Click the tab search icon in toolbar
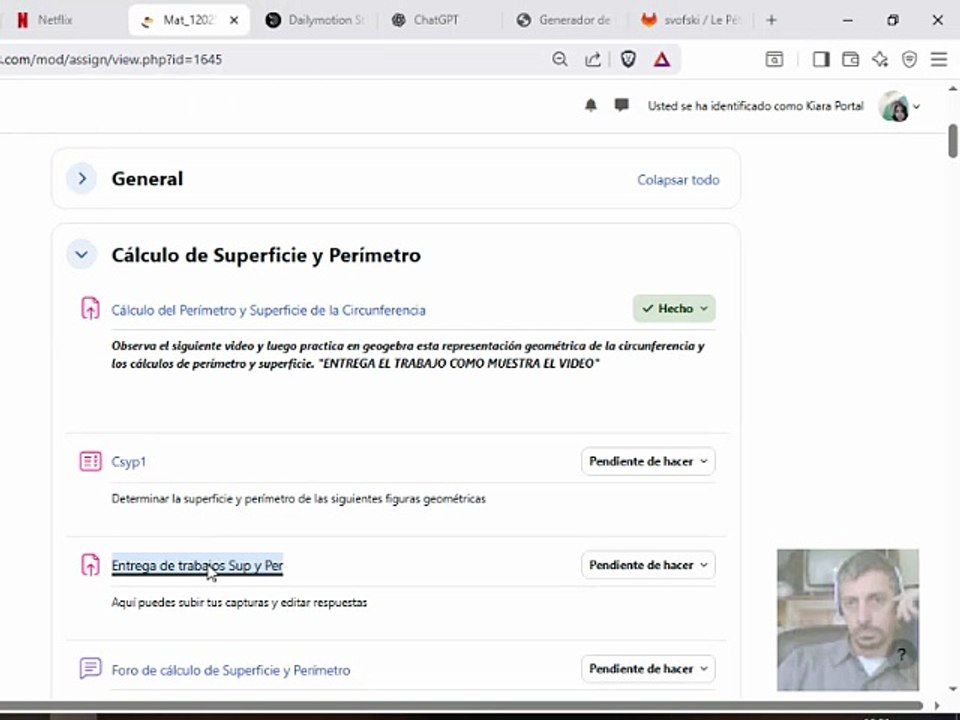 [774, 59]
